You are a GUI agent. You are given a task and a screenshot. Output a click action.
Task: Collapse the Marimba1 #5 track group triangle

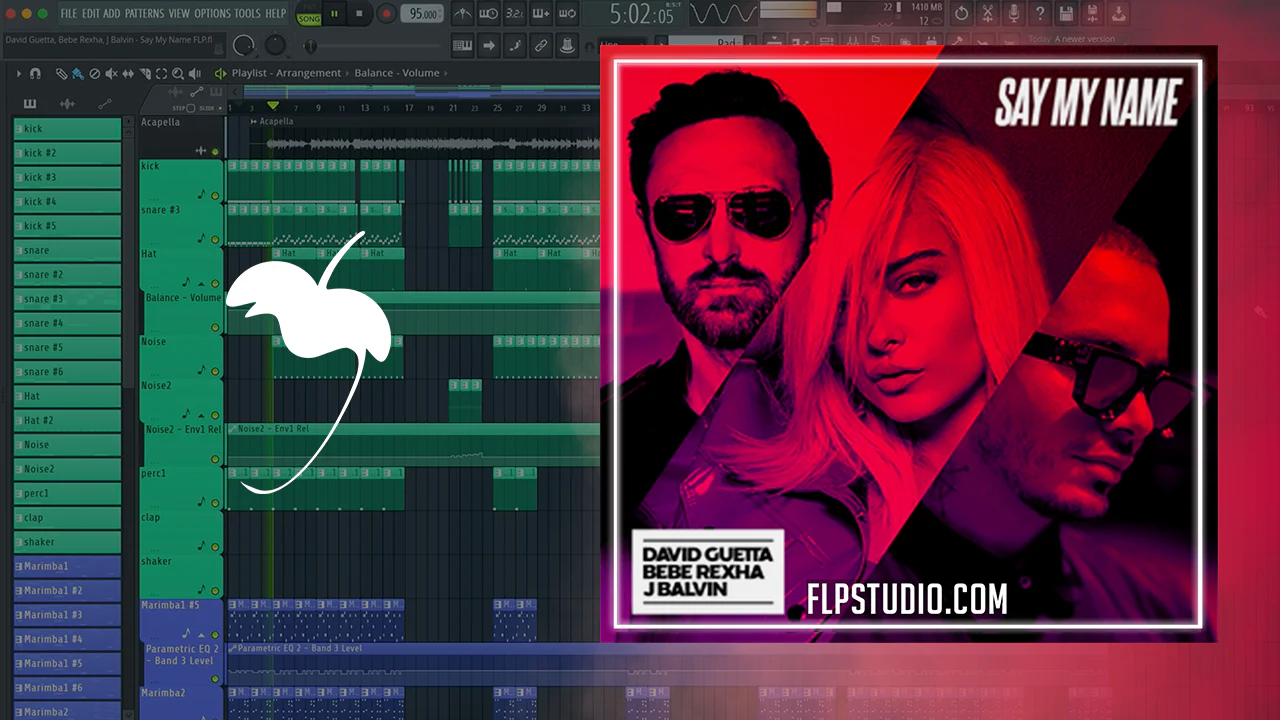200,635
